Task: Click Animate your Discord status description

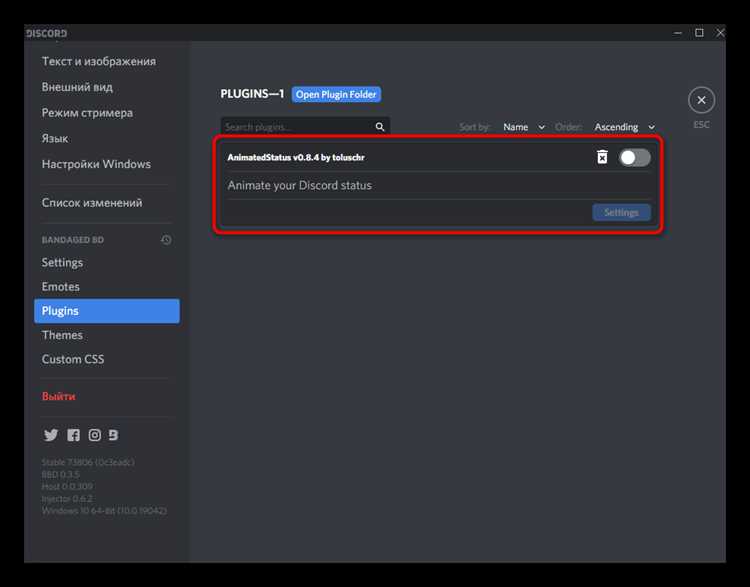Action: pos(299,186)
